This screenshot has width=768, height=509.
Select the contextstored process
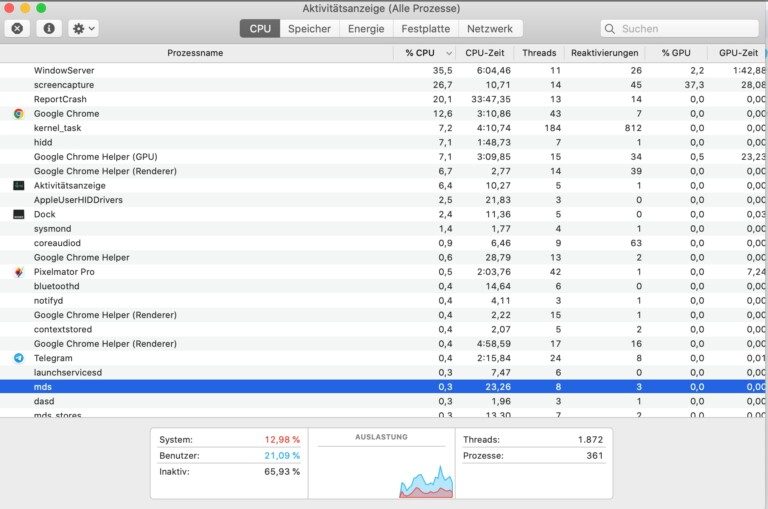[384, 329]
